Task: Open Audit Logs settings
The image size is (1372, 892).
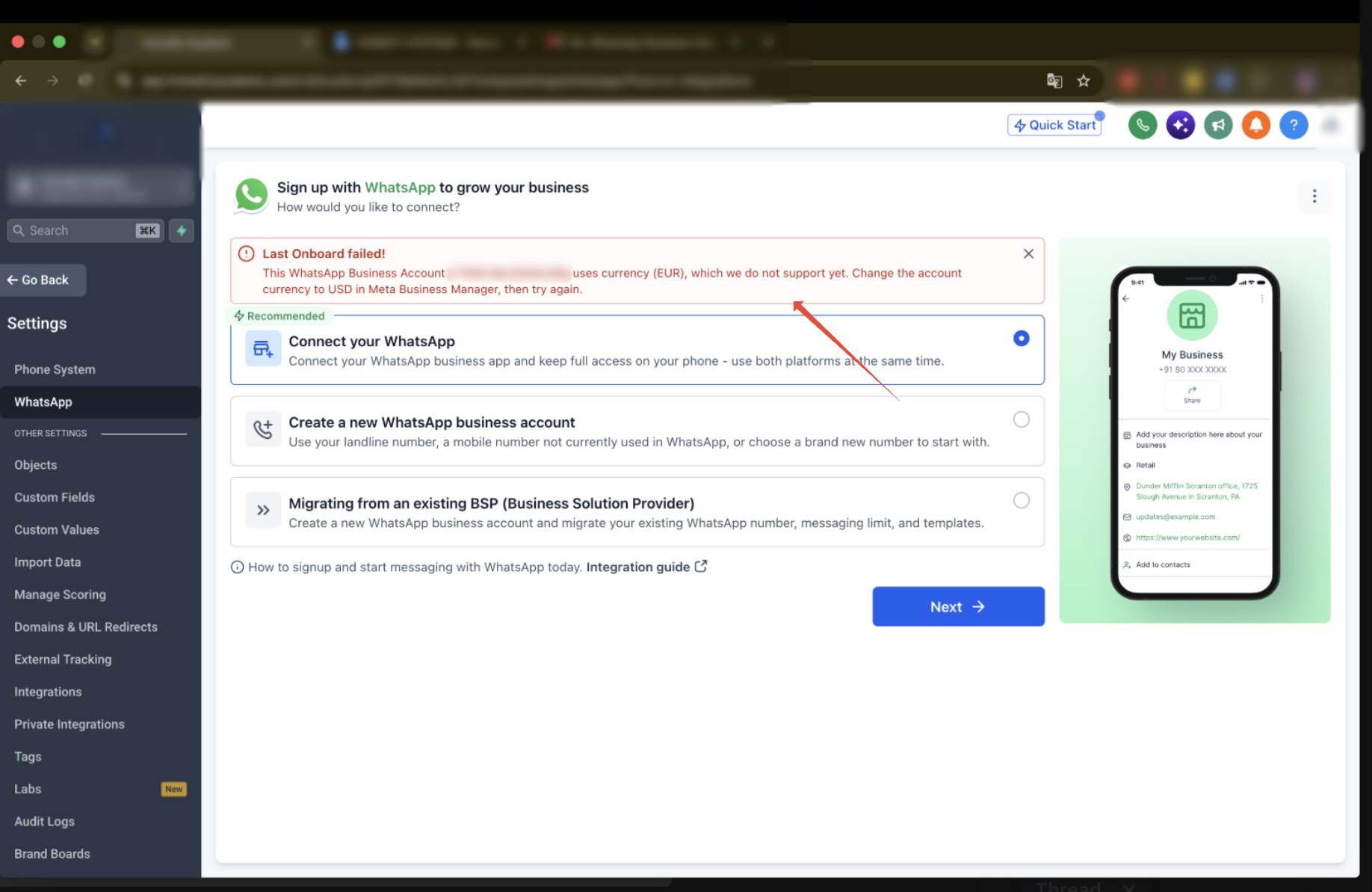Action: (44, 822)
